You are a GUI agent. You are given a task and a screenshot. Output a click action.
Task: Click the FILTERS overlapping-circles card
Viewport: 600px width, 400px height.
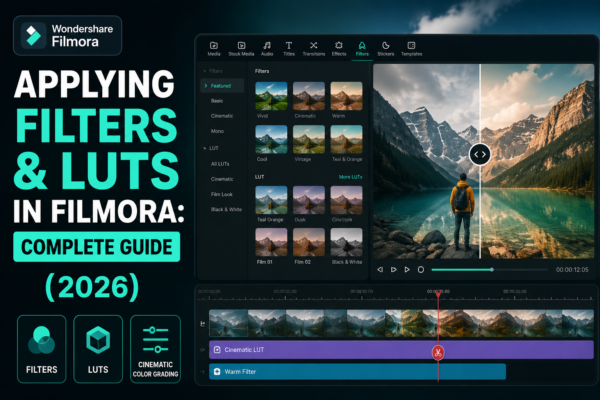(41, 349)
